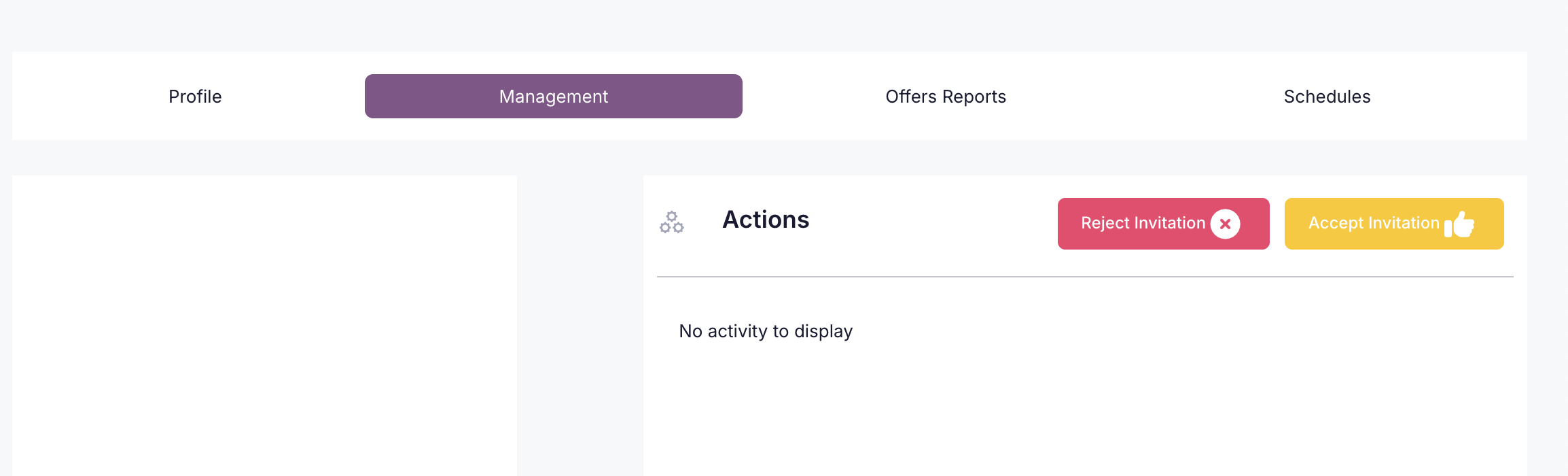Viewport: 1568px width, 476px height.
Task: Click the gears icon beside Actions
Action: click(x=672, y=222)
